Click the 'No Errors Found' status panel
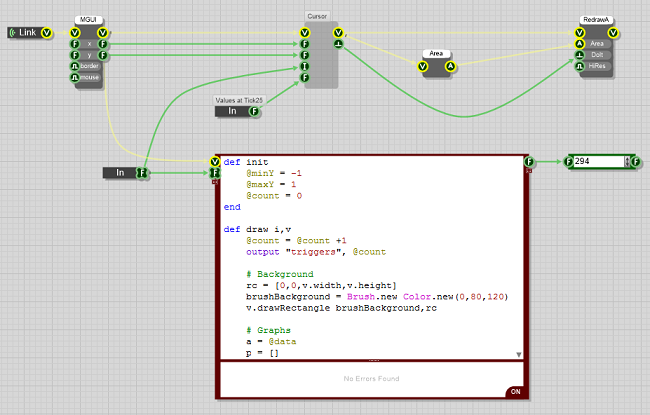The height and width of the screenshot is (415, 650). 372,379
